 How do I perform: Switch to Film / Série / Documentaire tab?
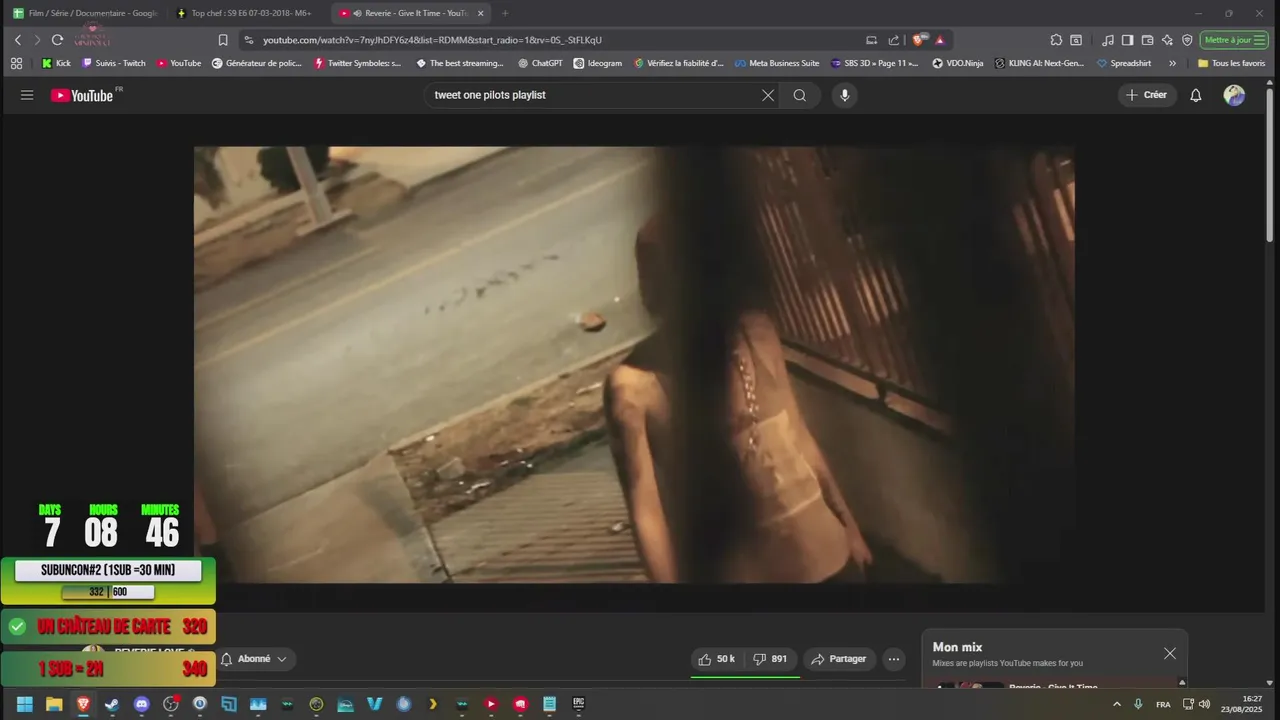pyautogui.click(x=84, y=13)
